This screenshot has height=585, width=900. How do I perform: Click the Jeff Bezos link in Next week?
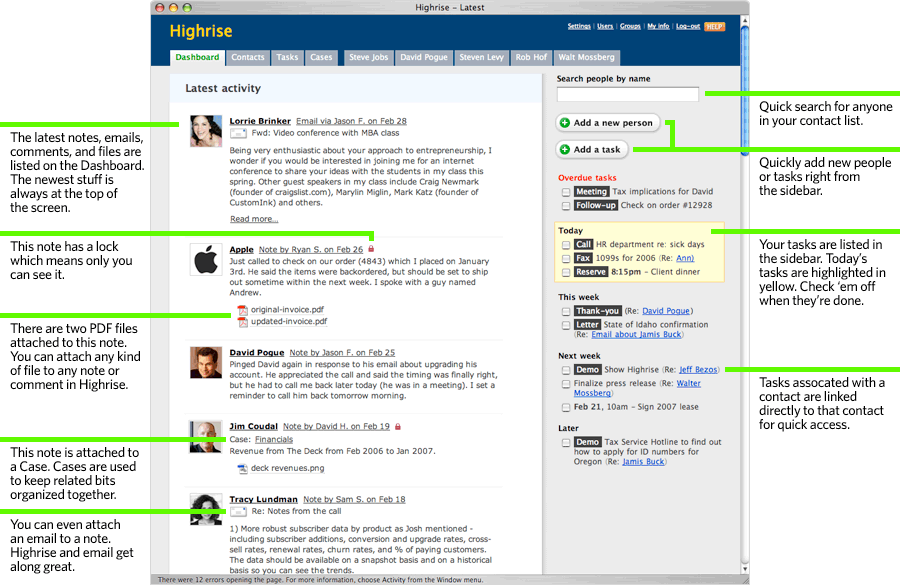pos(698,370)
